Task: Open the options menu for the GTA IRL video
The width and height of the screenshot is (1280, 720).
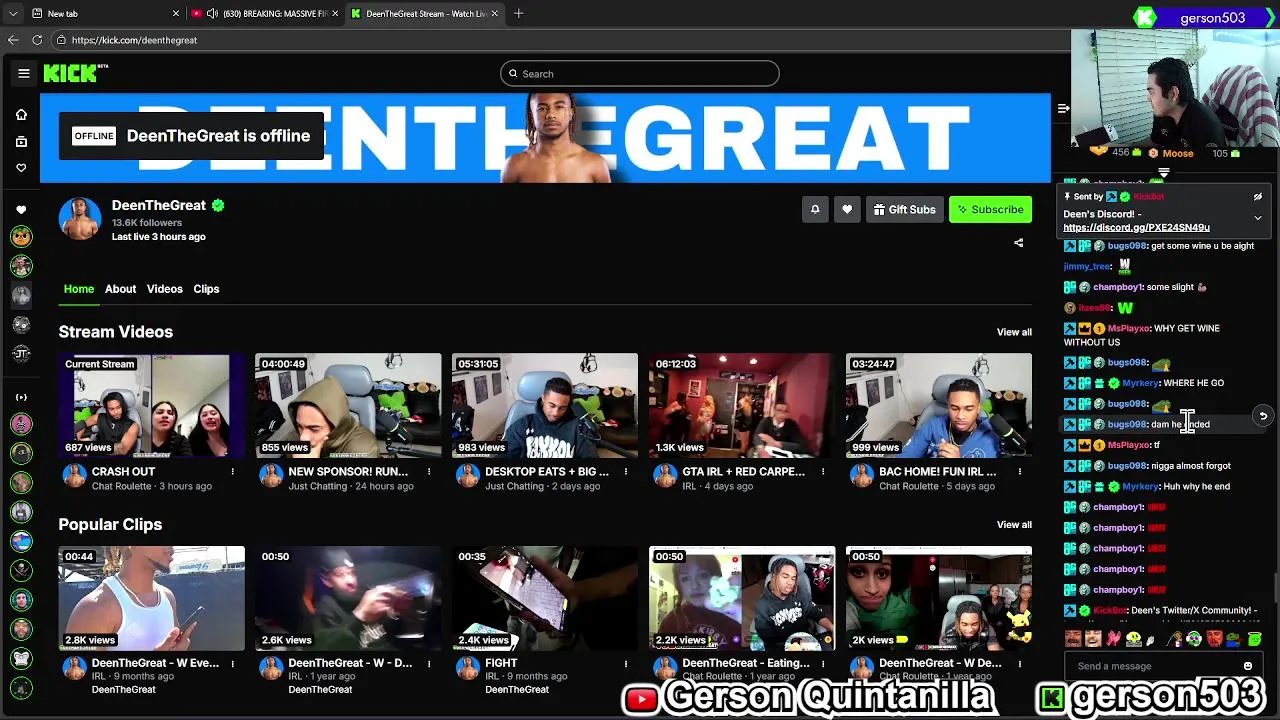Action: click(823, 471)
